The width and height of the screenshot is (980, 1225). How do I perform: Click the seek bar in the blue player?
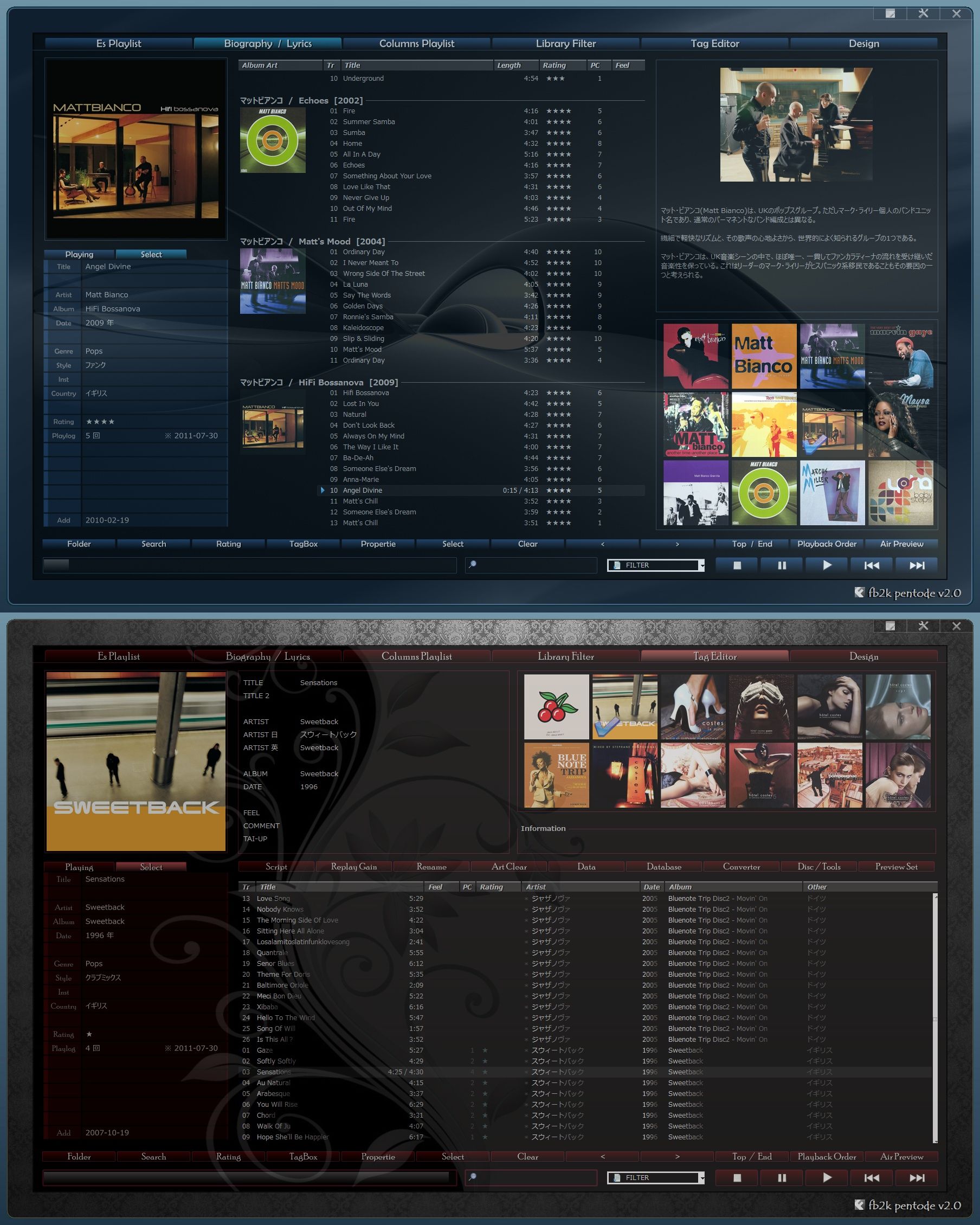[250, 565]
